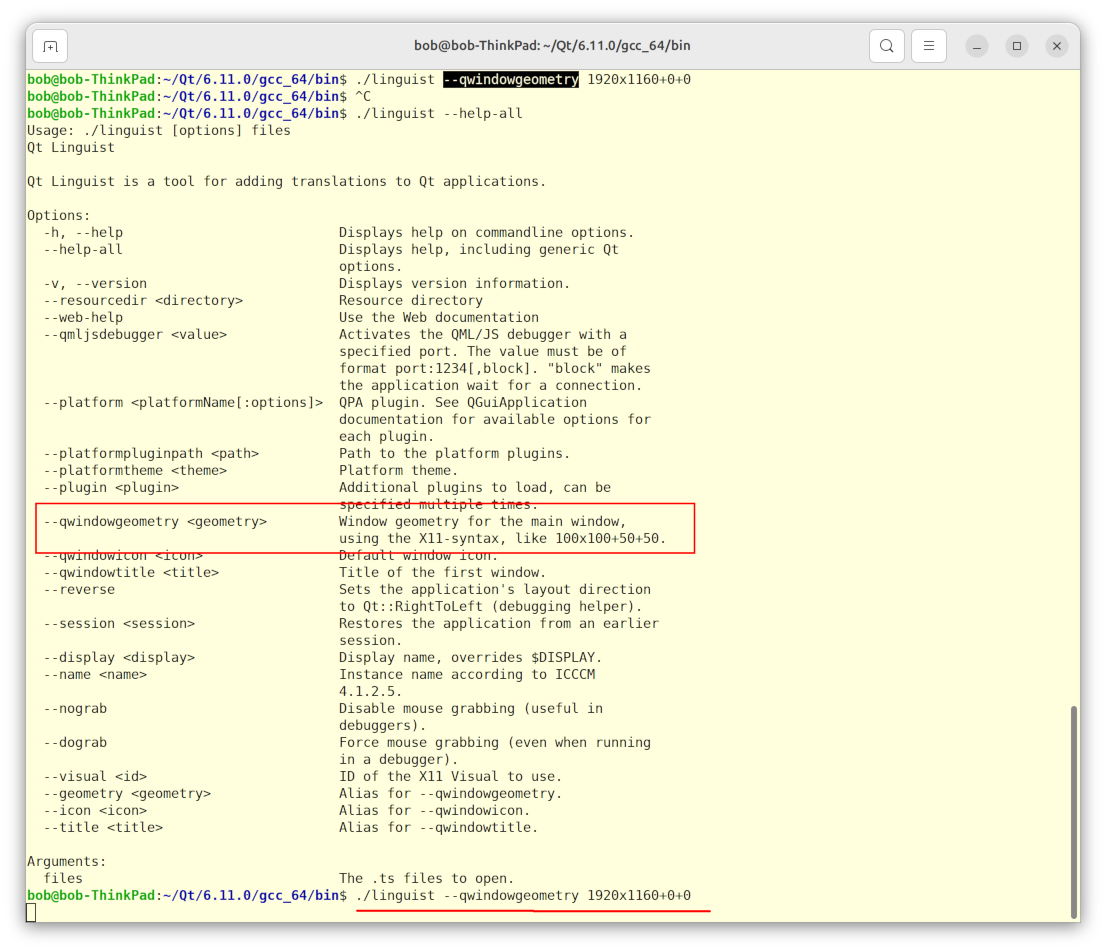The height and width of the screenshot is (951, 1106).
Task: Click 'Display name, overrides $DISPLAY.' description
Action: tap(470, 658)
